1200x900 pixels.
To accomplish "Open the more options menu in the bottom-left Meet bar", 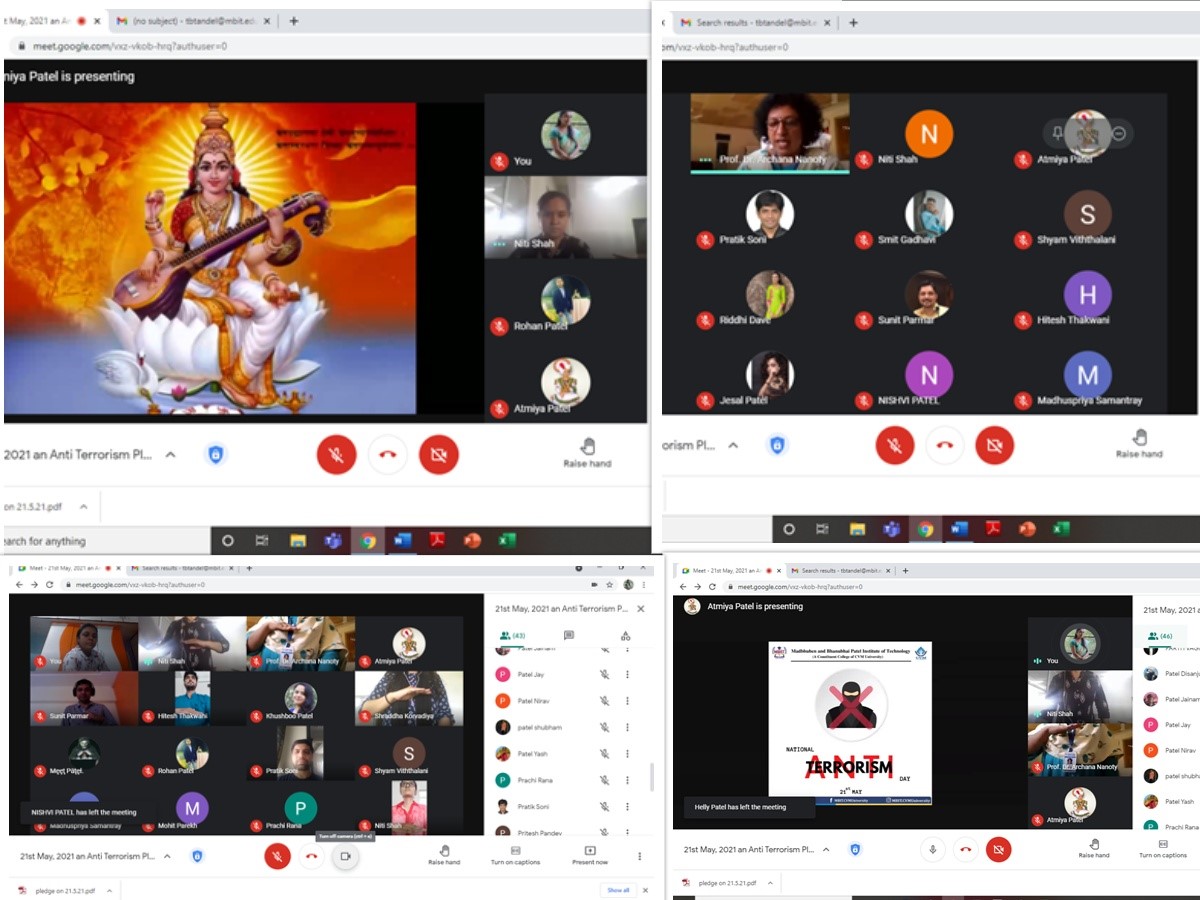I will [640, 856].
